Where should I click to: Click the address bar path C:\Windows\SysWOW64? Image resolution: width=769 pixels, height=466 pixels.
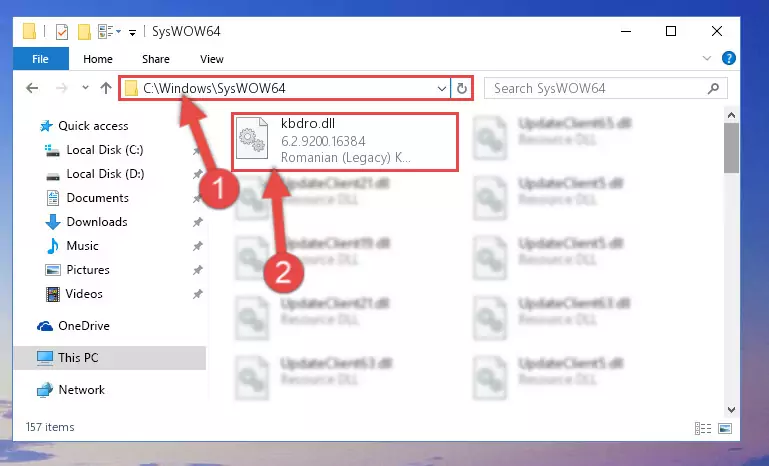tap(214, 88)
